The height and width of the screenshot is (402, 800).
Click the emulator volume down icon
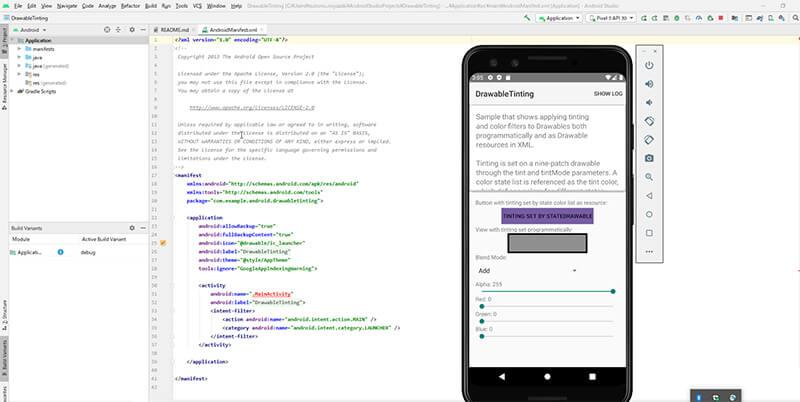[x=649, y=103]
